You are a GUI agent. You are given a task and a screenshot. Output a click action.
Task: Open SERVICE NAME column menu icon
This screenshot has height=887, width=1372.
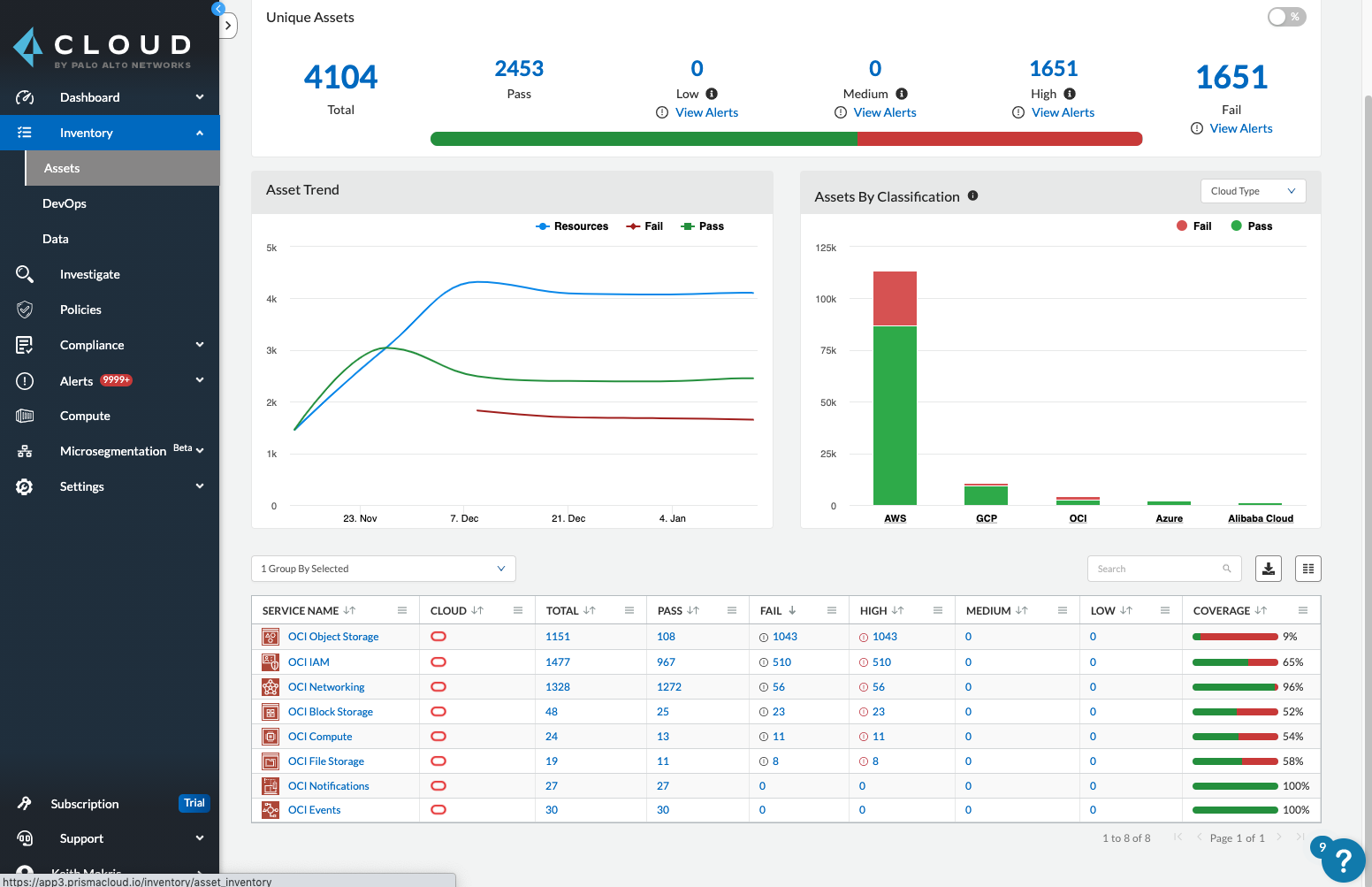click(402, 610)
